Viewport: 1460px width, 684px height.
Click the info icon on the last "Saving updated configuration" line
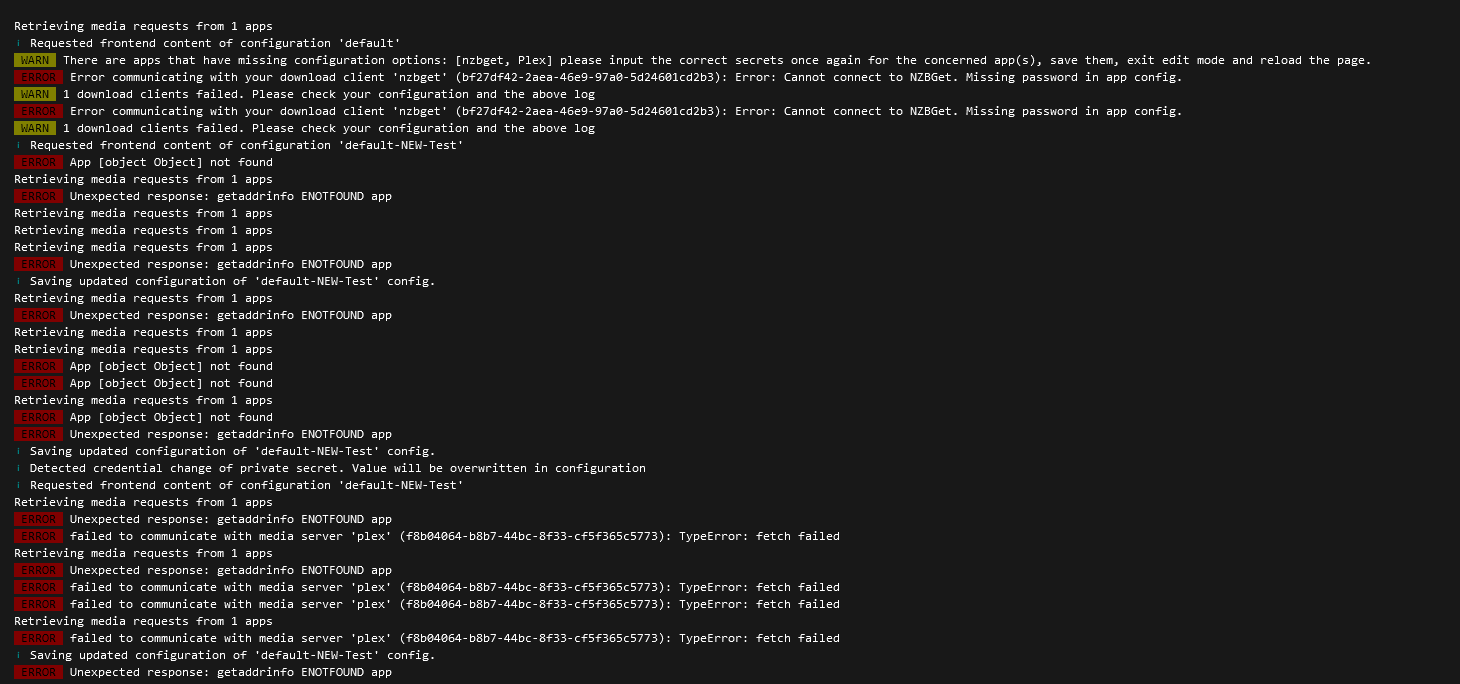[18, 655]
